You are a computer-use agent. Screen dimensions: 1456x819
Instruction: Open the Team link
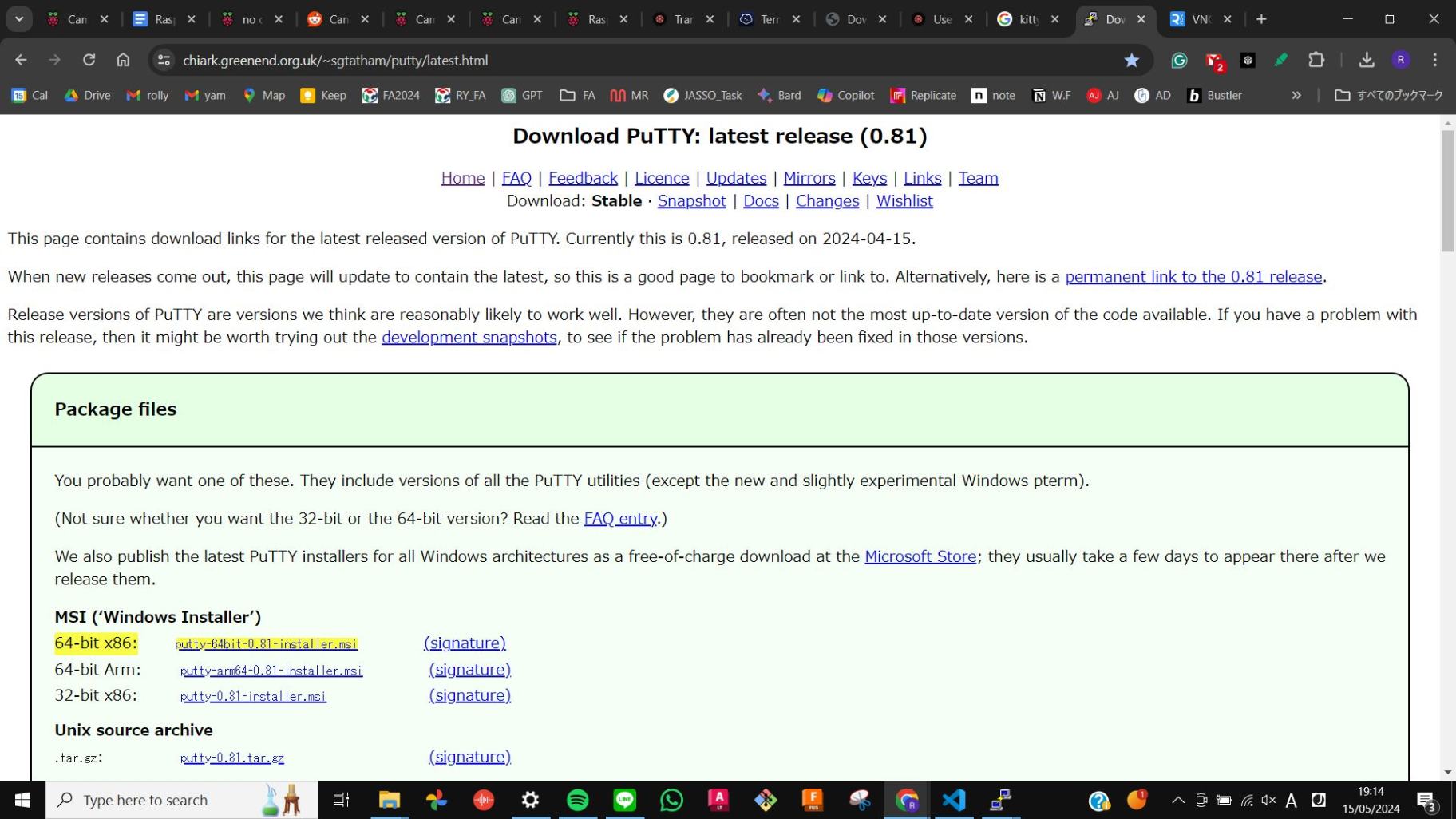point(978,178)
